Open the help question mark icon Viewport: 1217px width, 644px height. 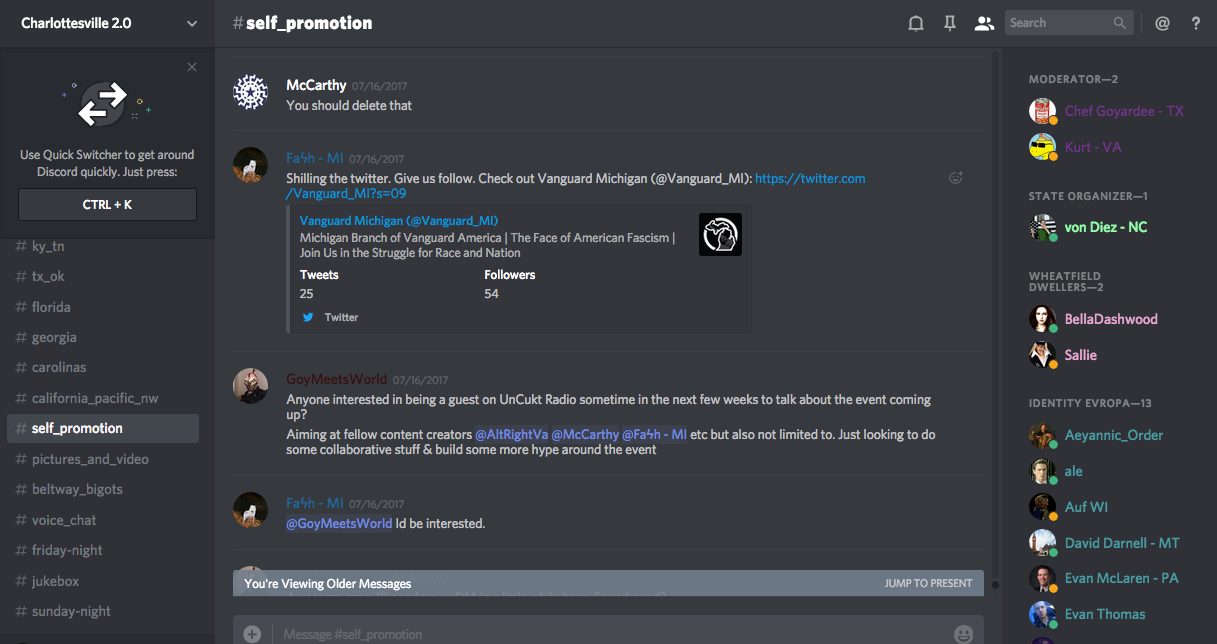coord(1195,23)
